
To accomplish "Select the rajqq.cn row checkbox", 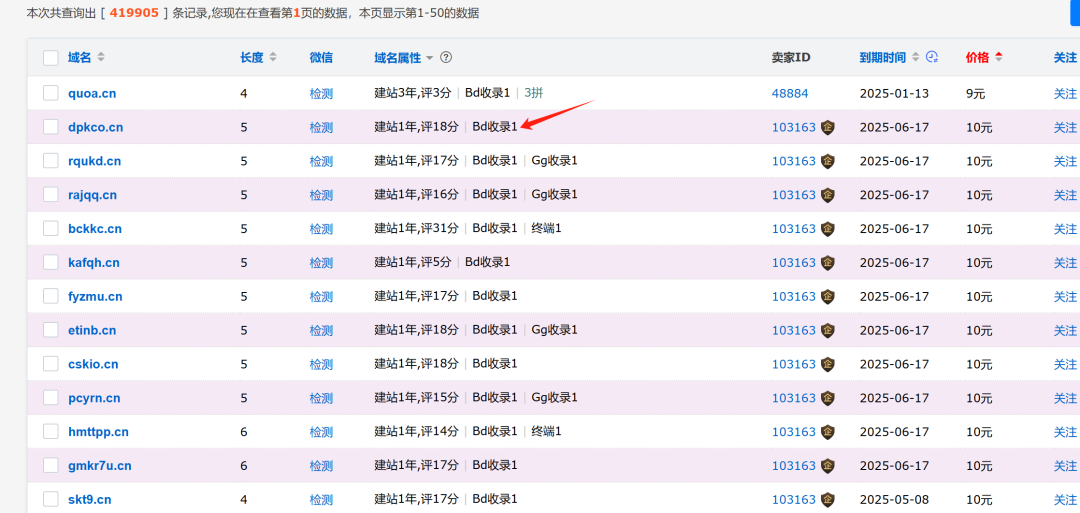I will pos(50,194).
